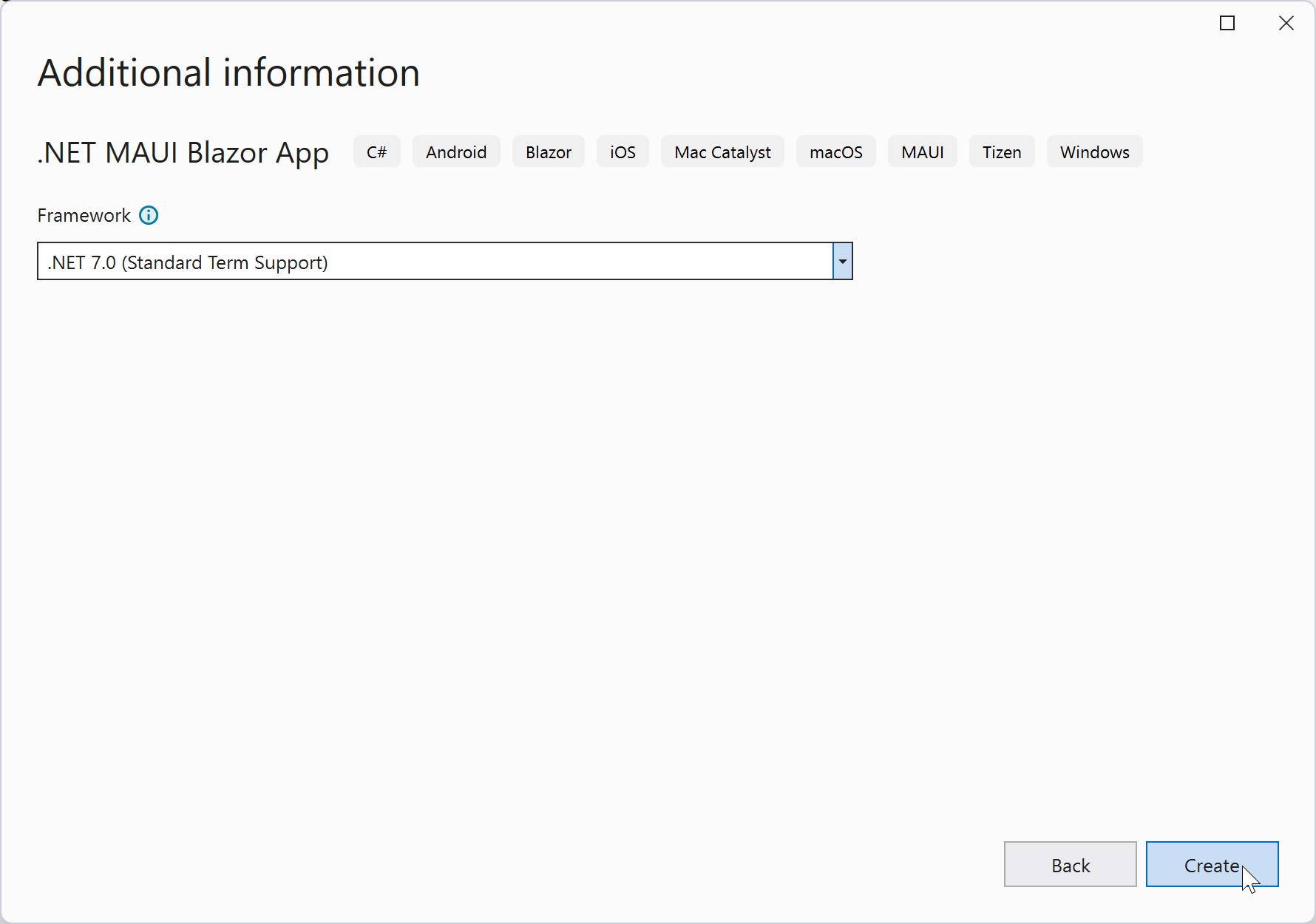Click the Windows platform tag
1316x924 pixels.
1094,152
